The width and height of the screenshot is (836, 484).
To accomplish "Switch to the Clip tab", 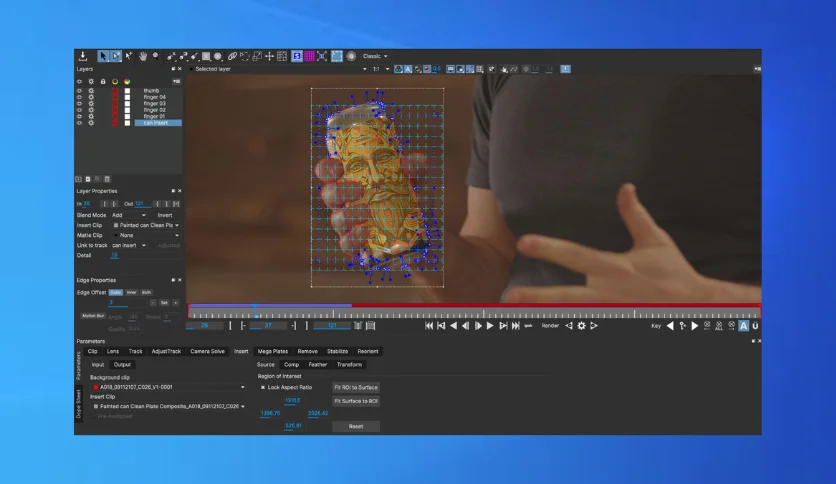I will click(92, 351).
